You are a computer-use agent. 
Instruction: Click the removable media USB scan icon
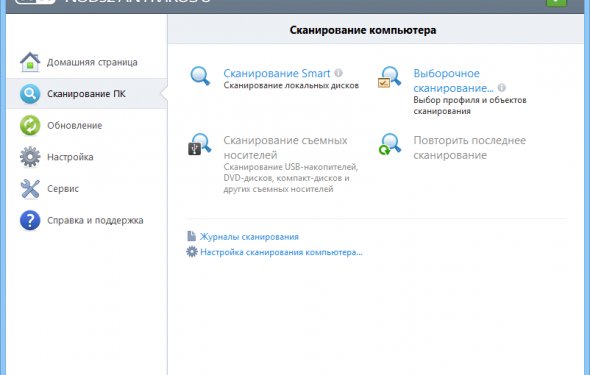point(200,144)
